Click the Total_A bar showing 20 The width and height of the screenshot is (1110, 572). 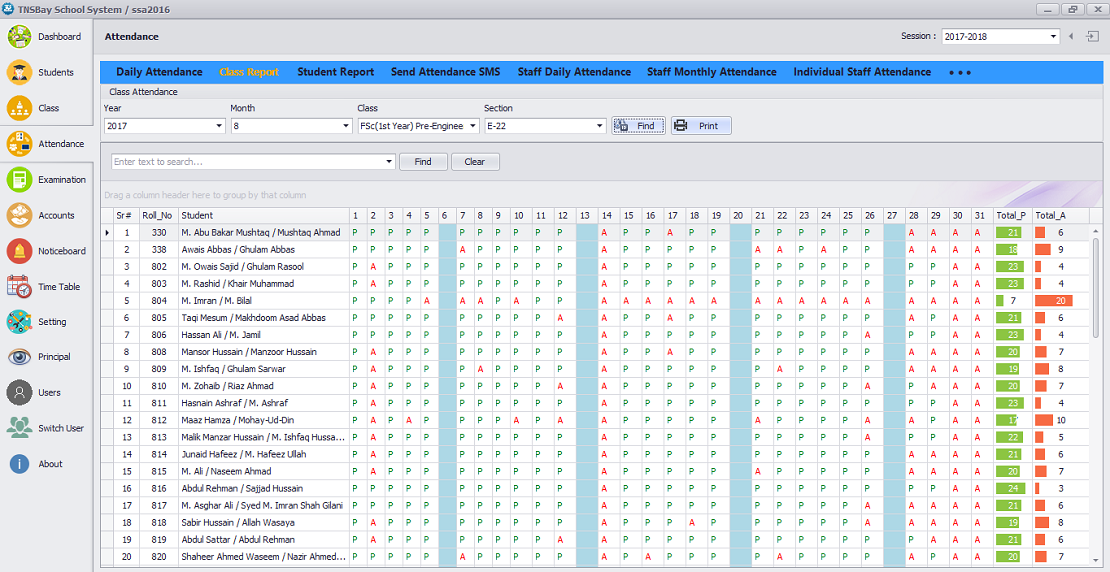[x=1053, y=301]
